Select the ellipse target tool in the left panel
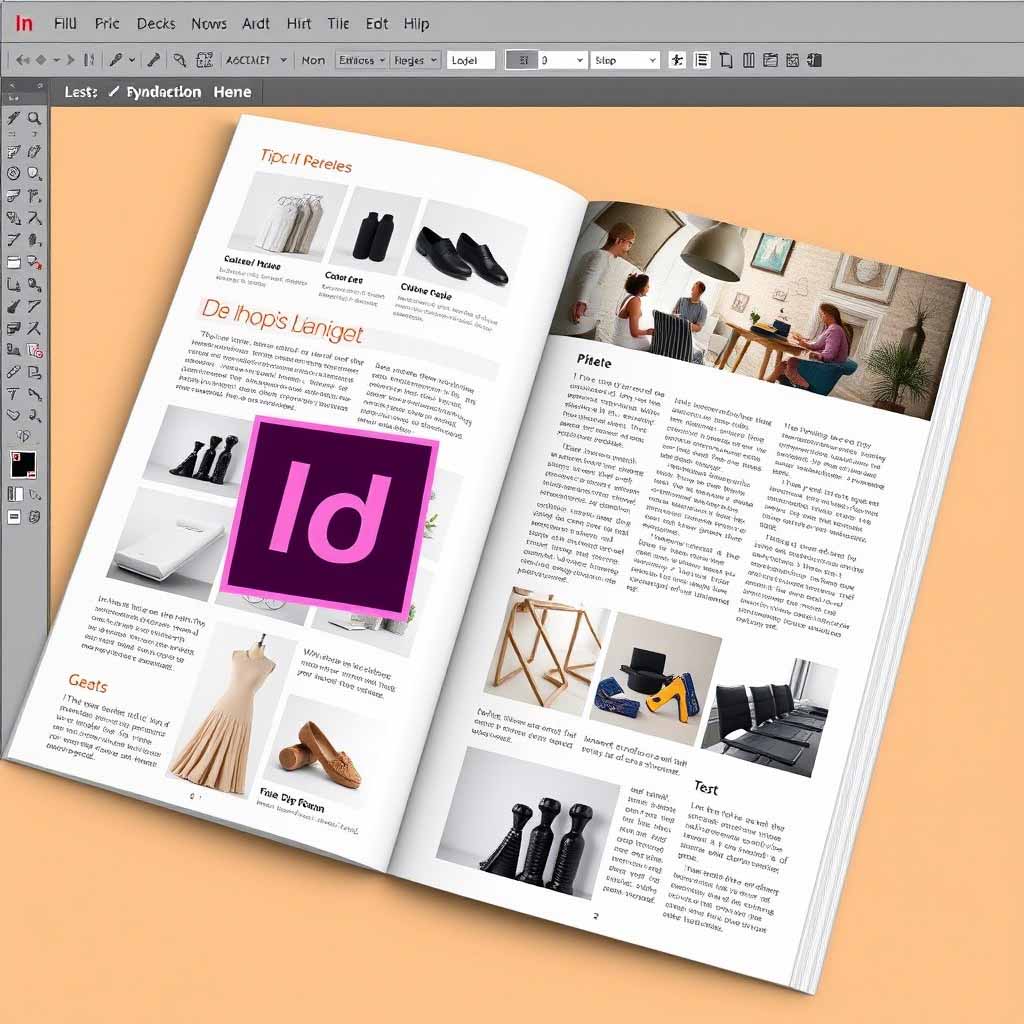1024x1024 pixels. (13, 173)
